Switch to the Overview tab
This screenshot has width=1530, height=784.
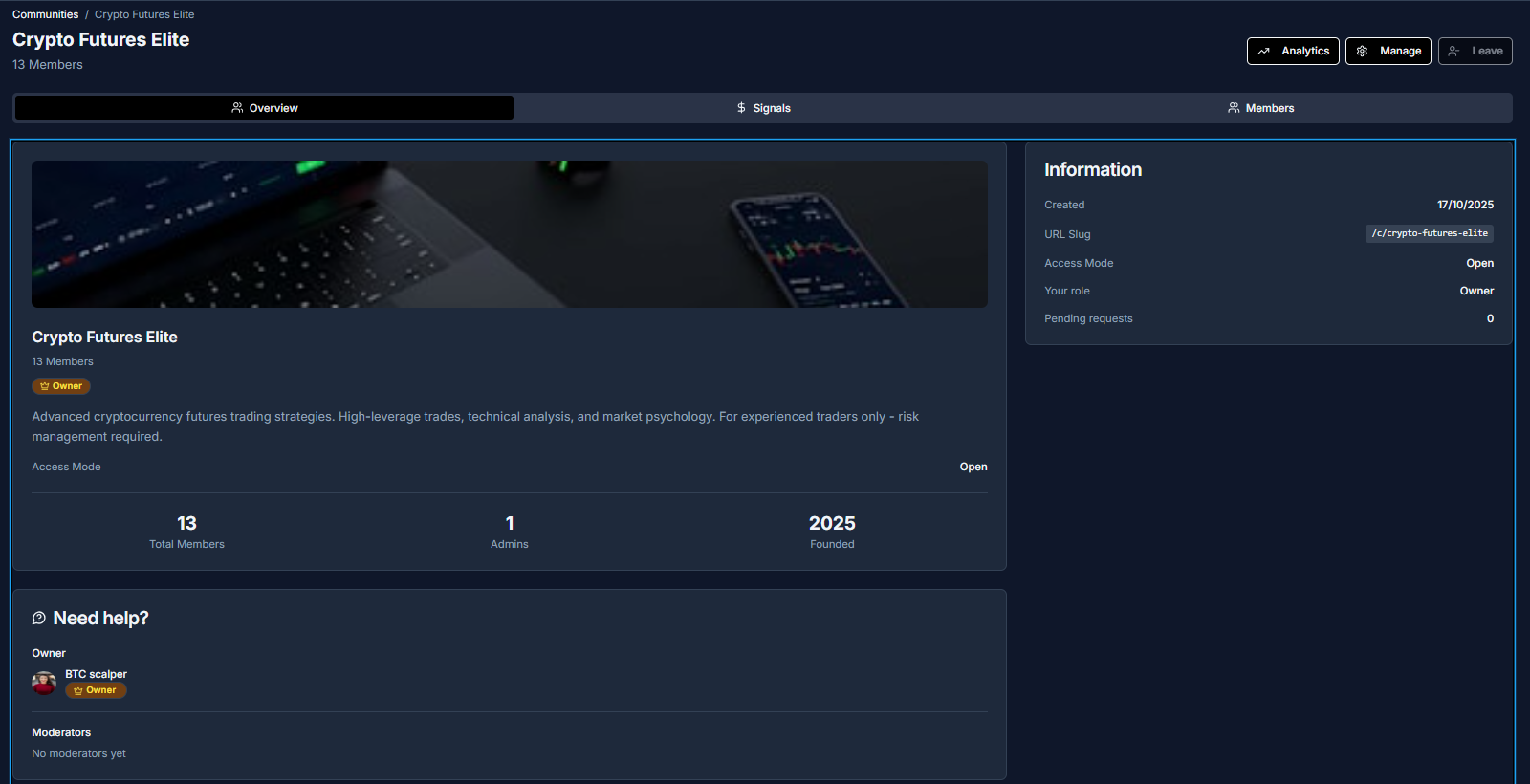tap(264, 108)
